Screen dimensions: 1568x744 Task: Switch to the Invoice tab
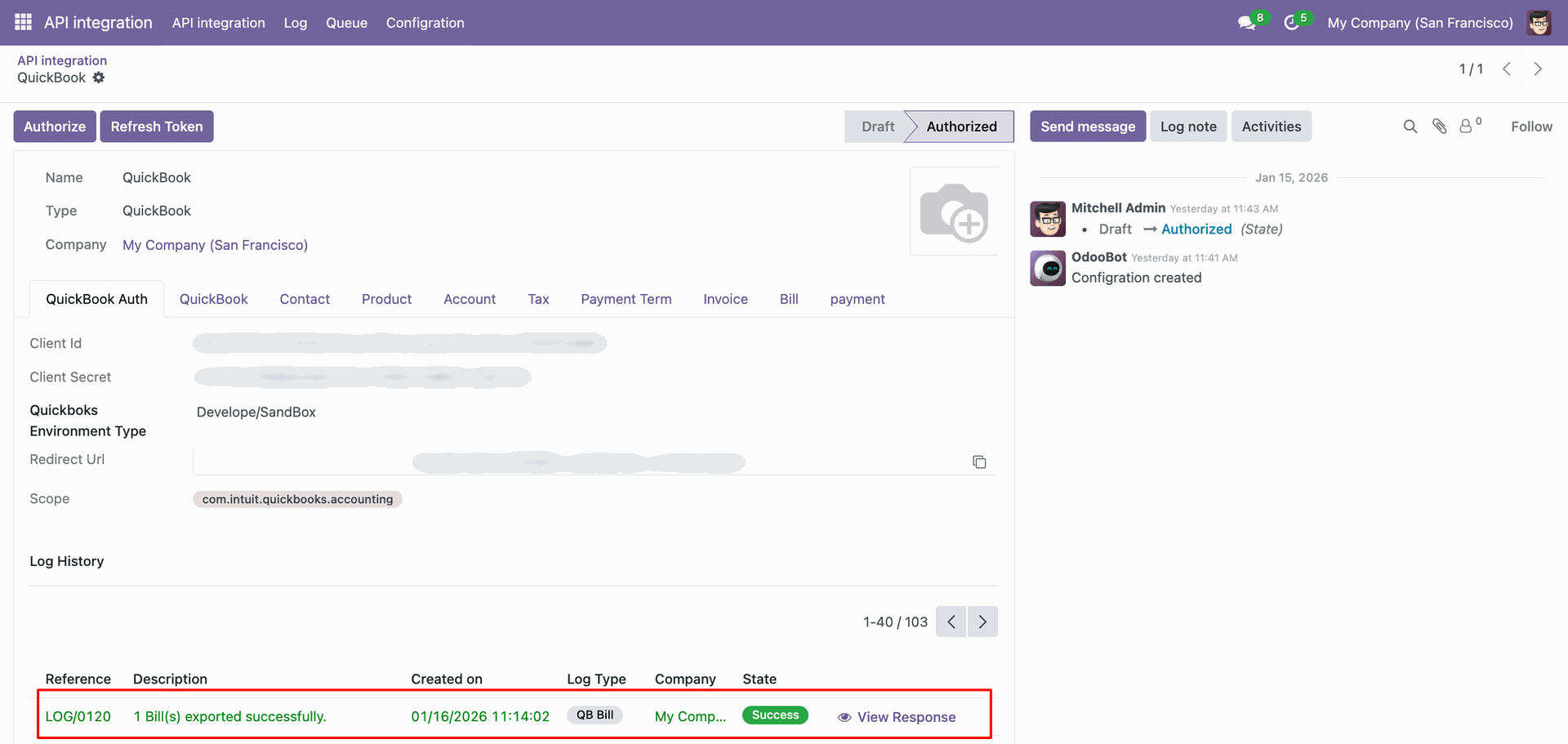[x=725, y=299]
